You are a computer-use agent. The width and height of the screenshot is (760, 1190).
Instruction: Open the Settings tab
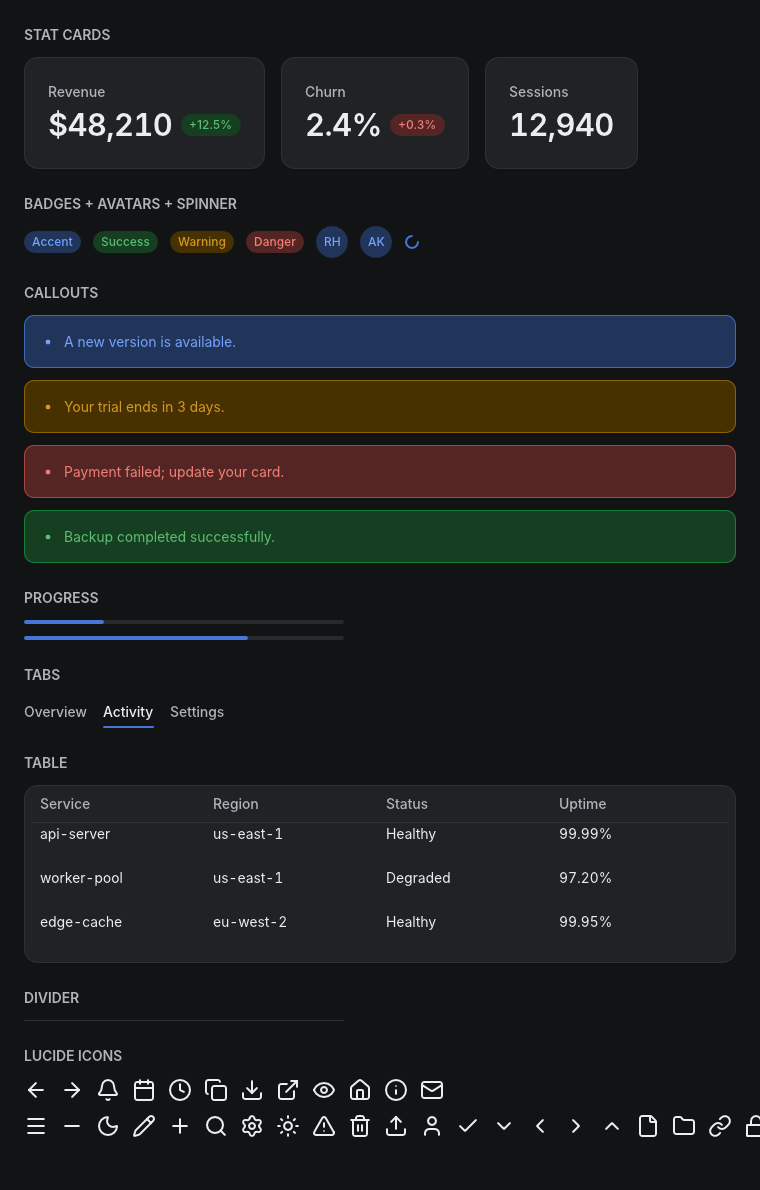point(197,712)
